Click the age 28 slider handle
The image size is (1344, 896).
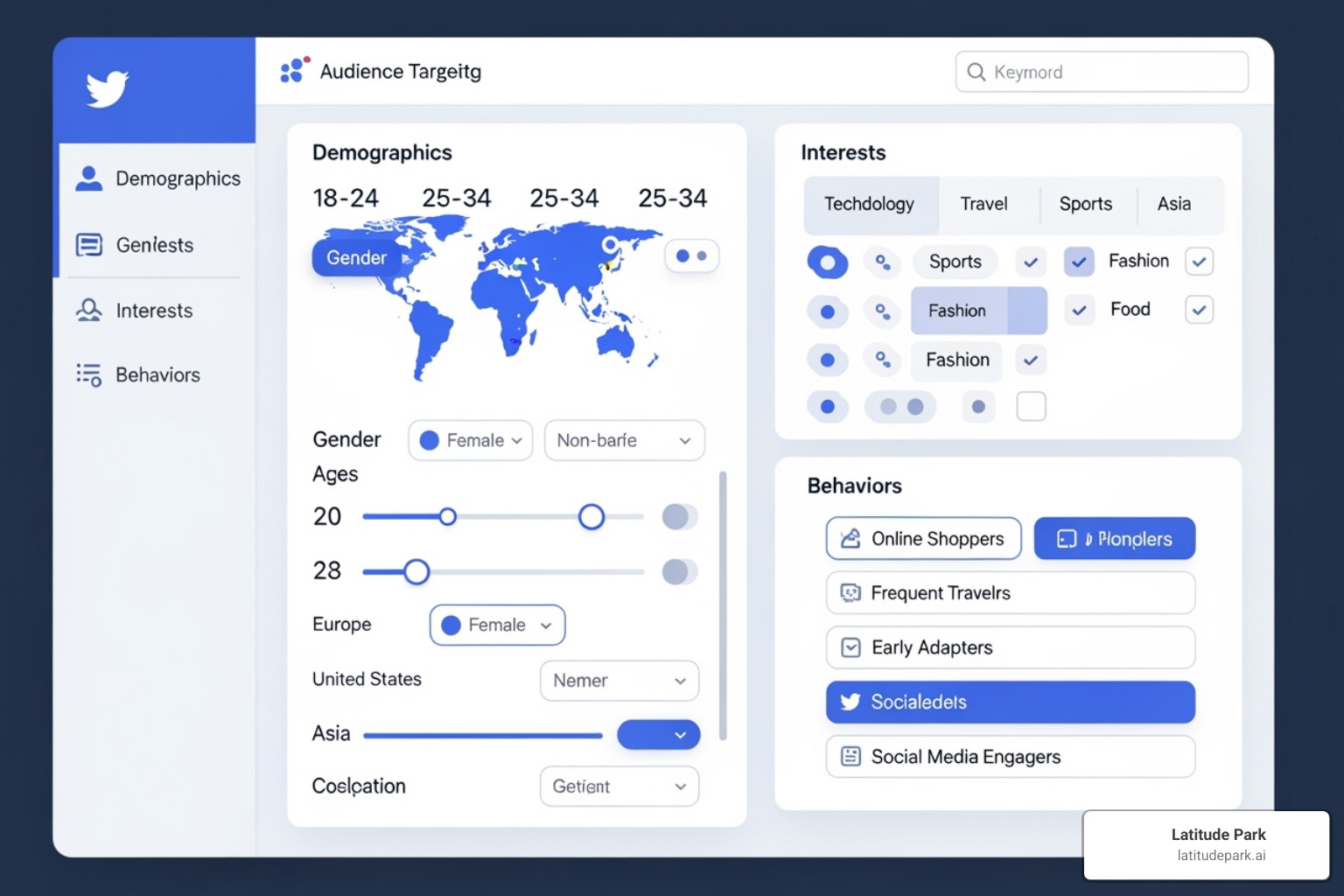pos(416,572)
